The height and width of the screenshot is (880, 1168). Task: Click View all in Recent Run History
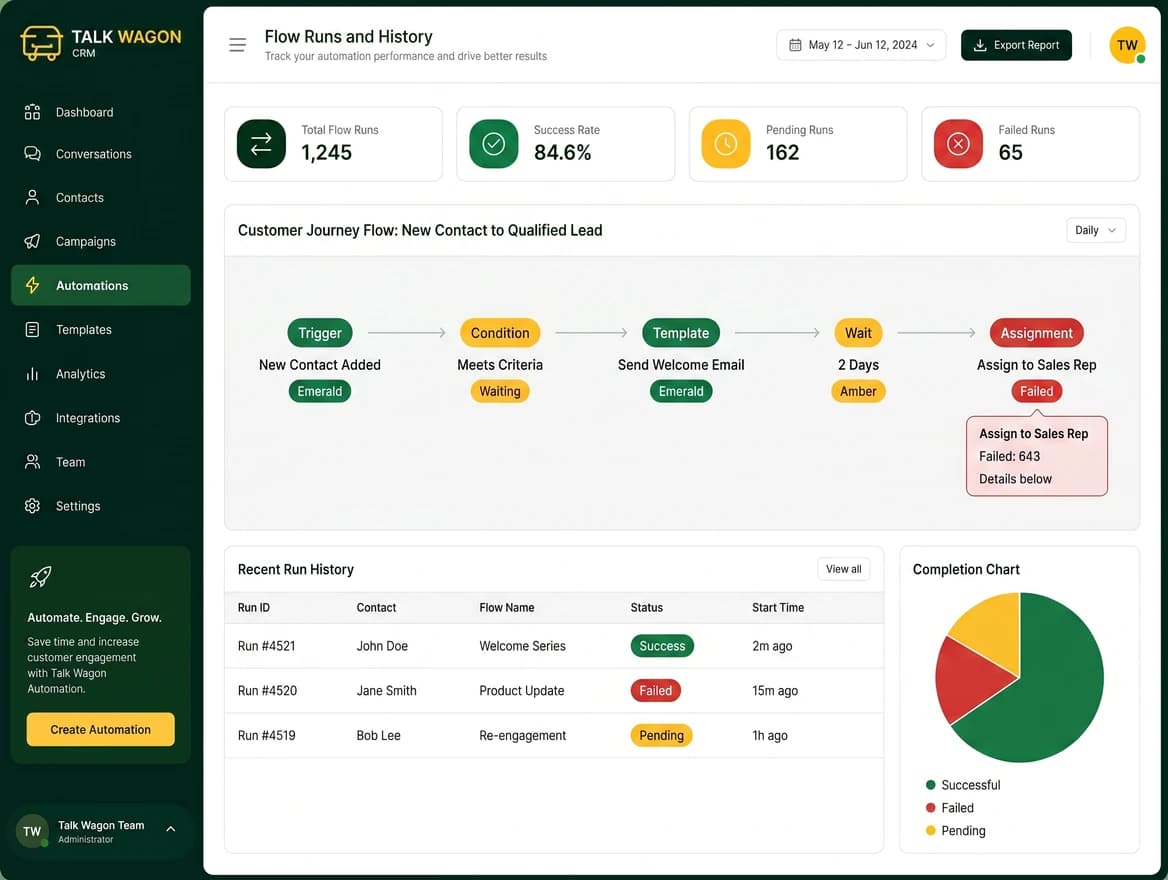point(843,569)
